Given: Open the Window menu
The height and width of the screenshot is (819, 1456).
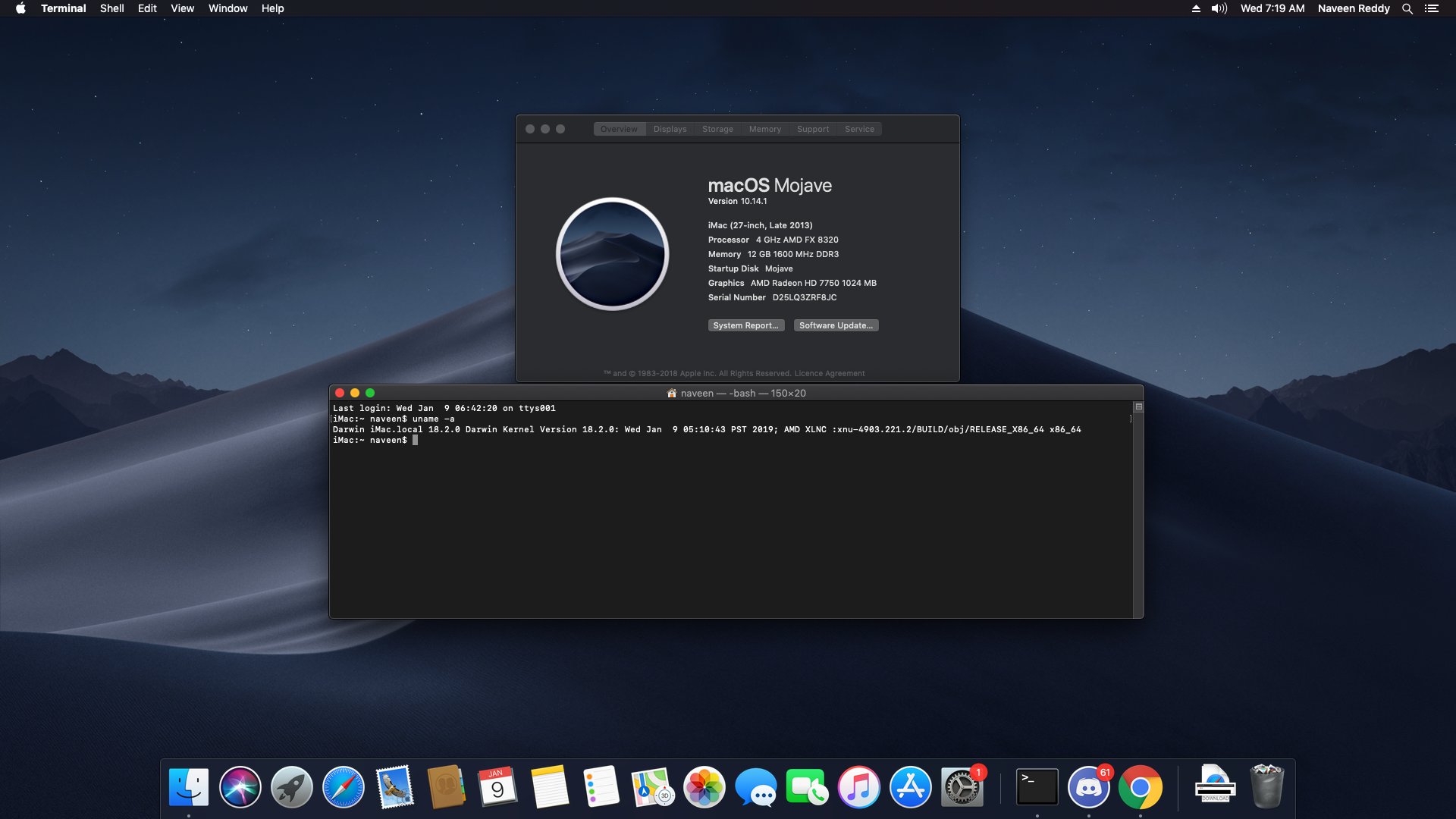Looking at the screenshot, I should [x=227, y=8].
